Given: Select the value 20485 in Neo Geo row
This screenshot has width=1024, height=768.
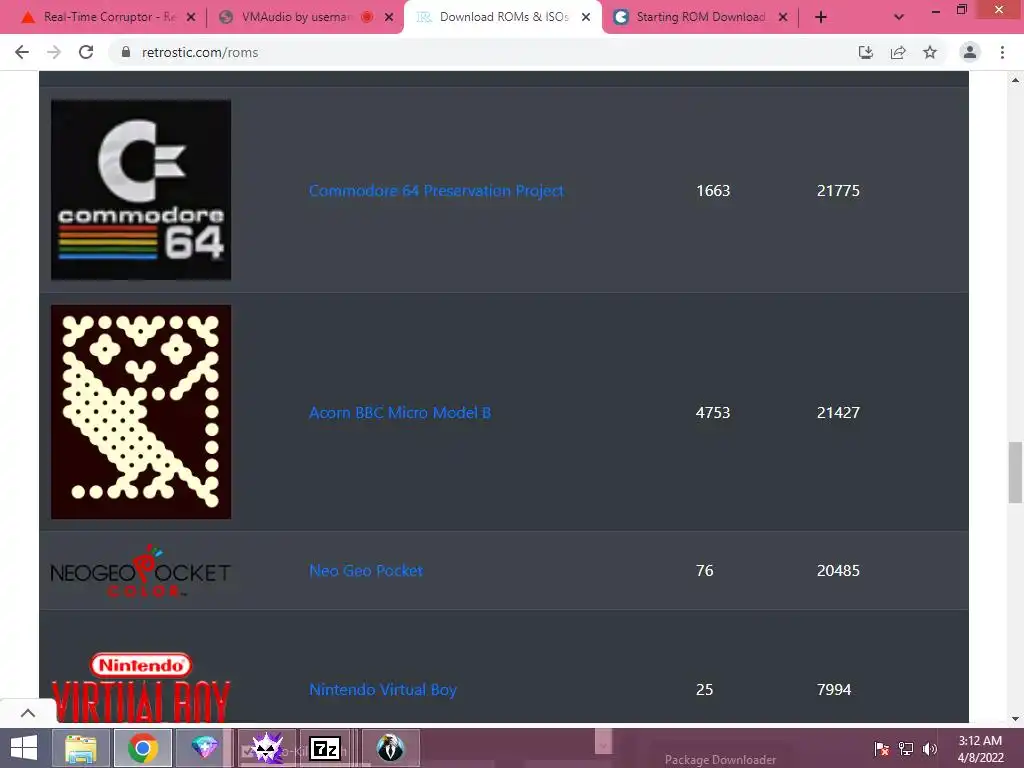Looking at the screenshot, I should (839, 571).
